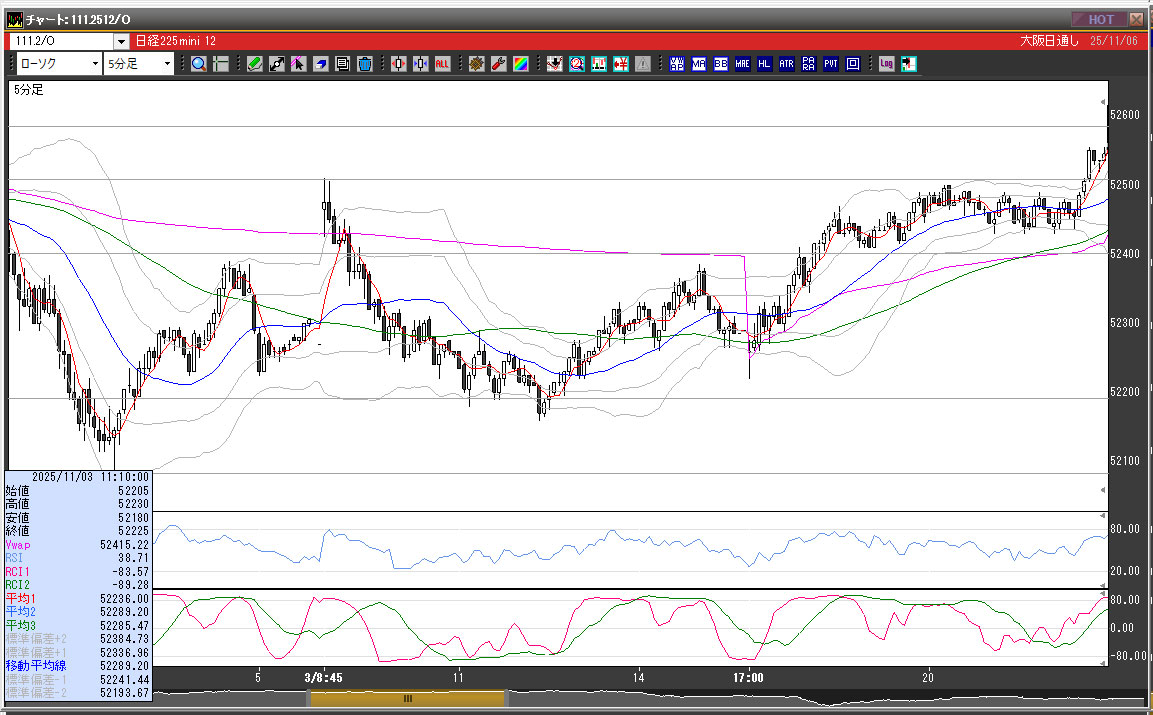This screenshot has height=715, width=1153.
Task: Toggle the Log scale button
Action: click(x=886, y=64)
